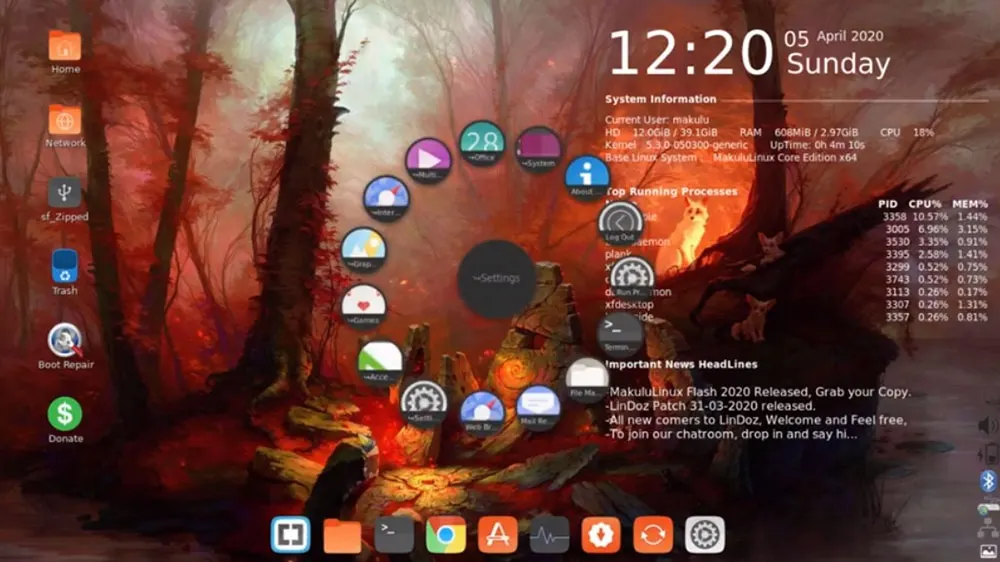The width and height of the screenshot is (1000, 562).
Task: Click the 'LinDoz Patch 31-03-2020 released' headline
Action: pos(710,406)
